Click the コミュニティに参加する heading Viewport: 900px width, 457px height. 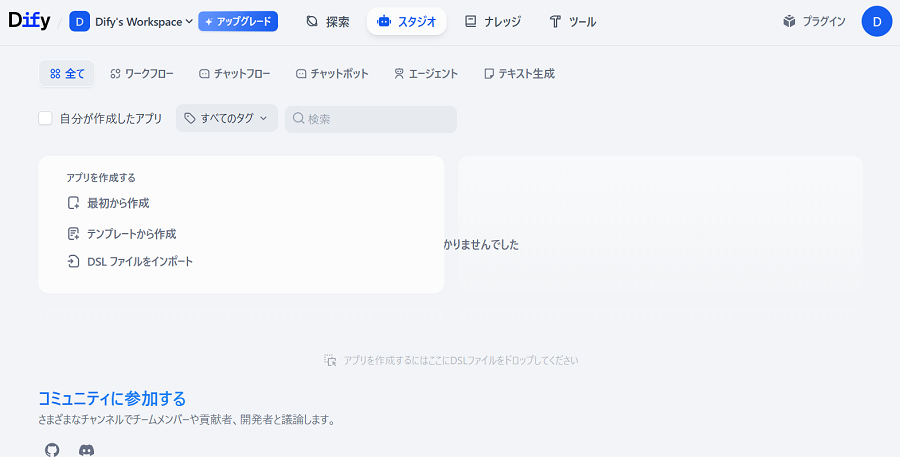pyautogui.click(x=112, y=398)
